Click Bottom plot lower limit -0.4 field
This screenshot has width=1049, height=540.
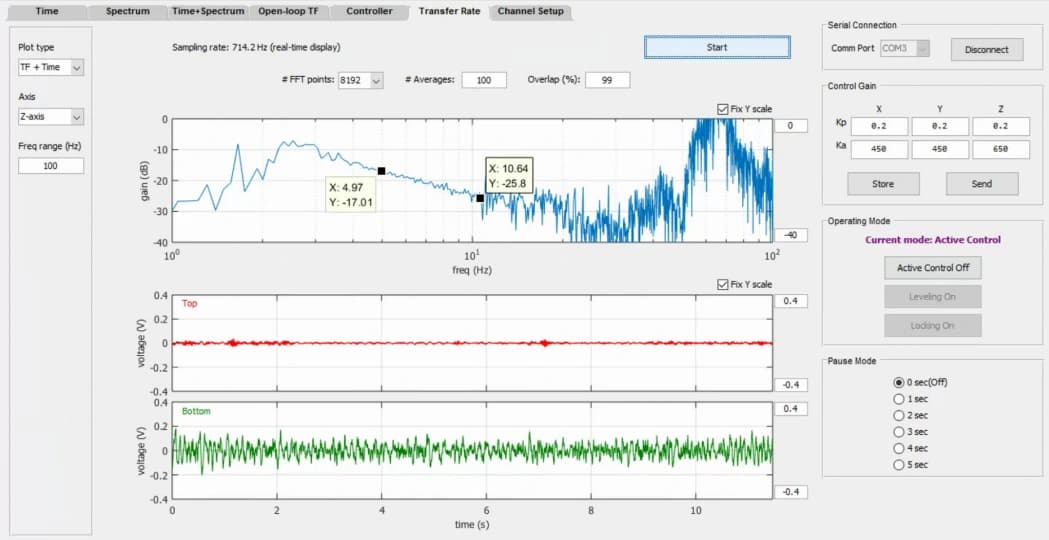point(791,492)
